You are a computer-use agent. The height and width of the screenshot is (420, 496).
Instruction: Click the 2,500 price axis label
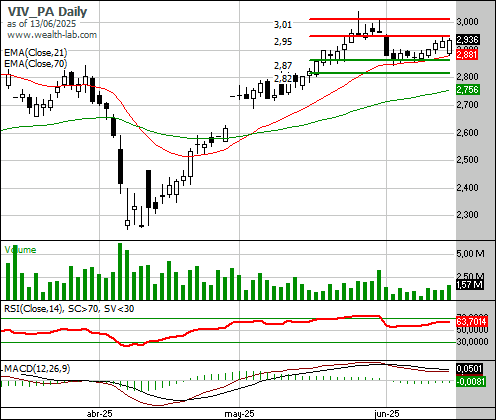tap(467, 160)
